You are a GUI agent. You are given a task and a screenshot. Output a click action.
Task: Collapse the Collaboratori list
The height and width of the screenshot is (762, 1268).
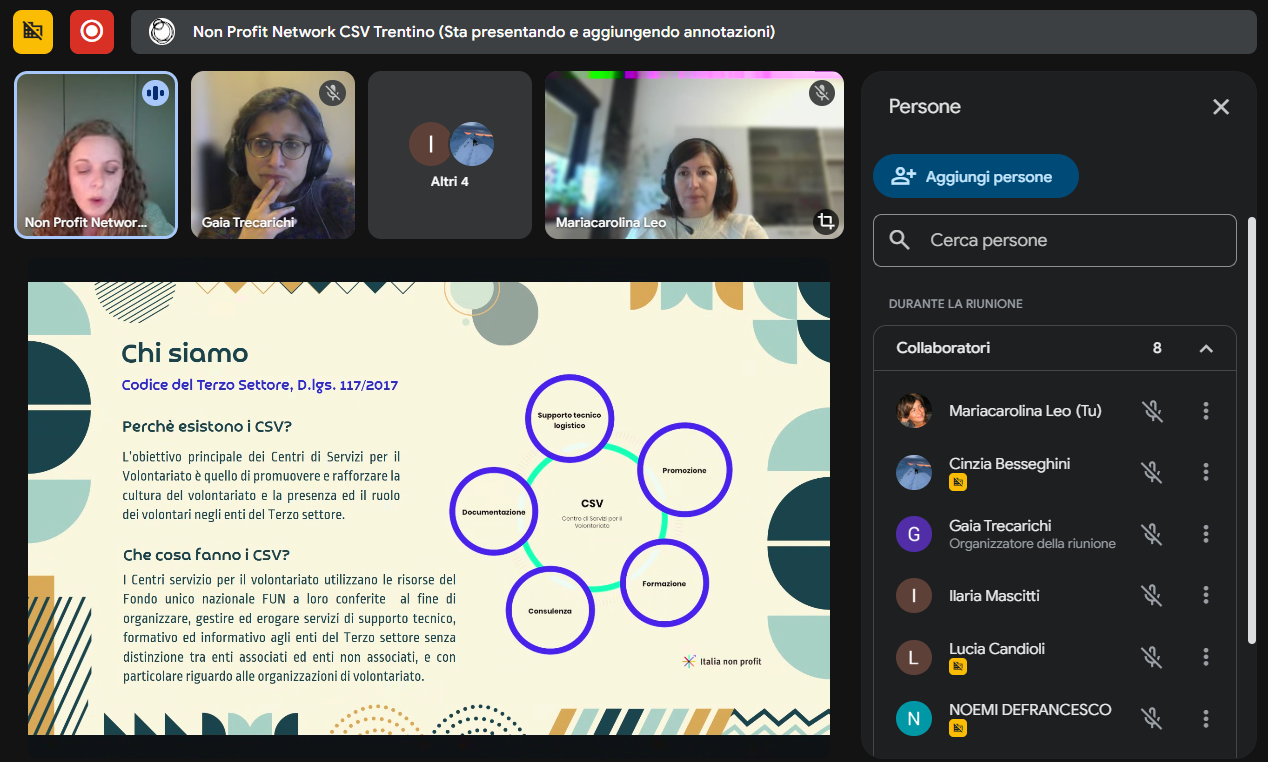click(x=1205, y=348)
